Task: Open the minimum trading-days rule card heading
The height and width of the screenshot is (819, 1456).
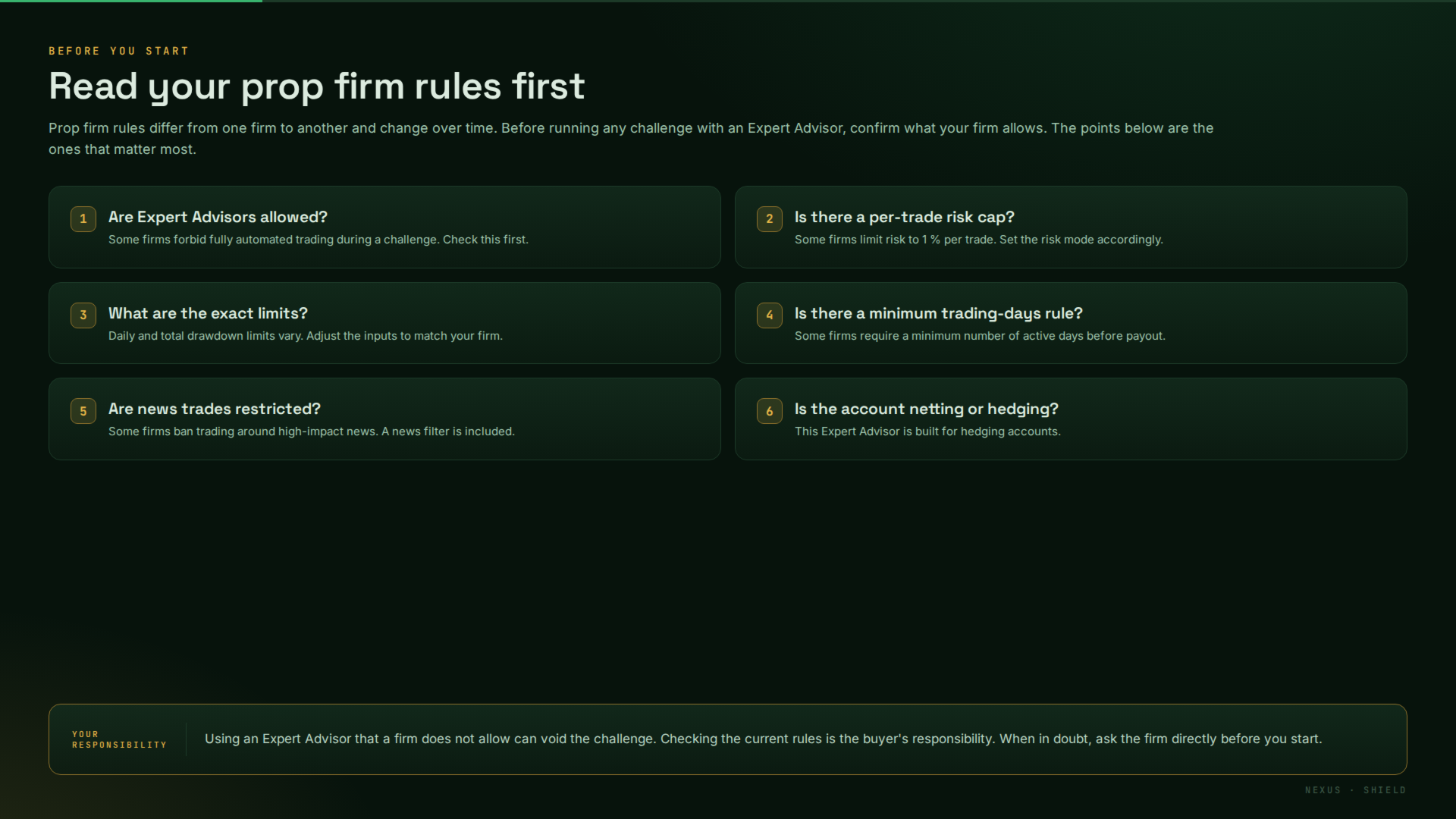Action: [x=938, y=313]
